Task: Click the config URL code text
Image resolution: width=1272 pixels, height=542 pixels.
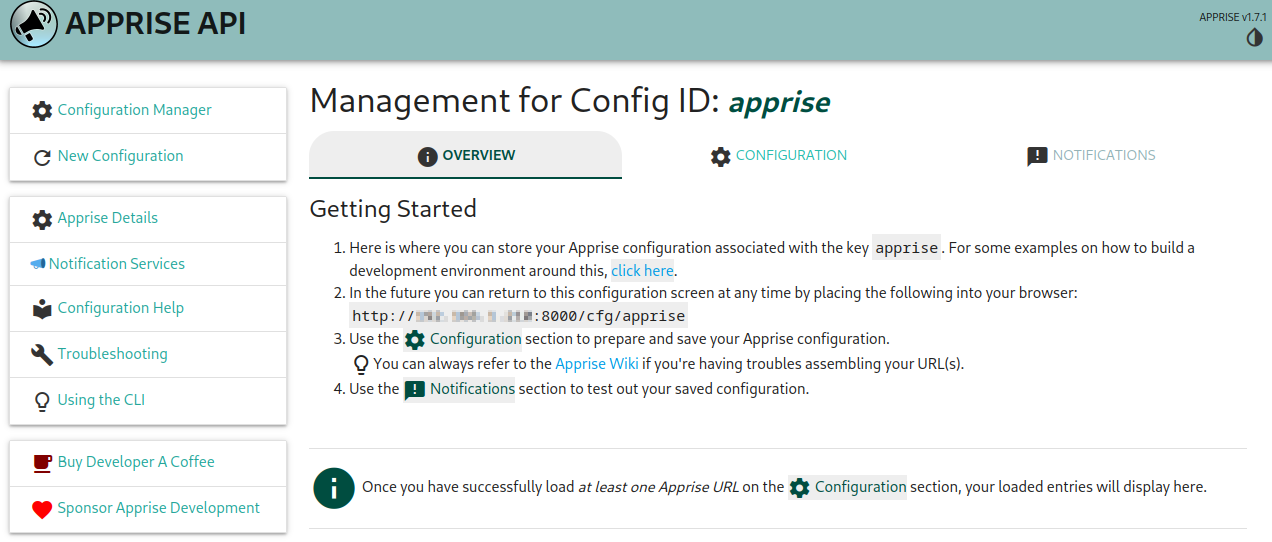Action: [518, 316]
